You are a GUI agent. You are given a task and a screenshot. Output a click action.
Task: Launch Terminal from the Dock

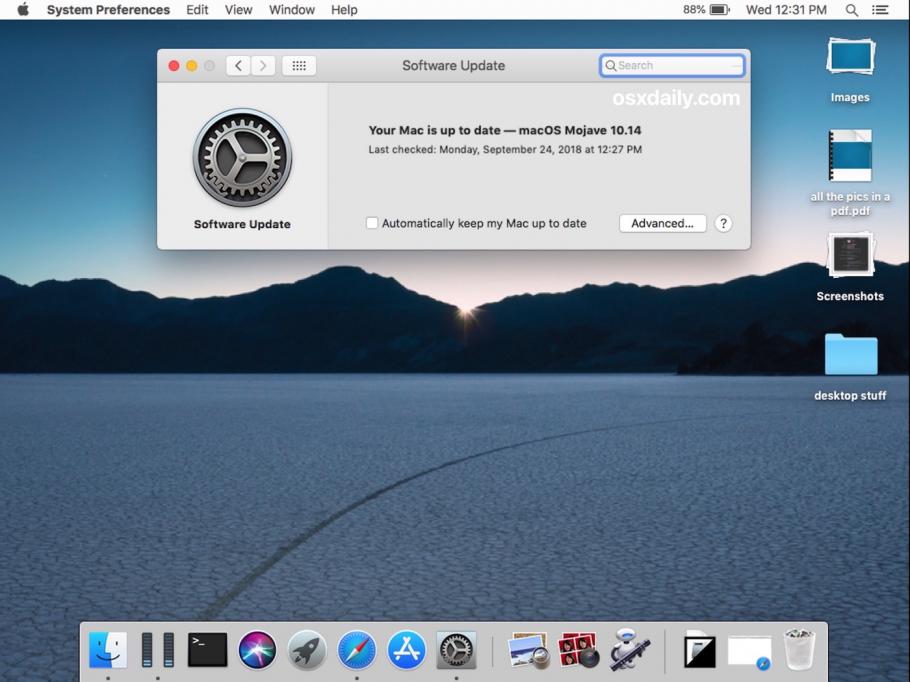206,649
